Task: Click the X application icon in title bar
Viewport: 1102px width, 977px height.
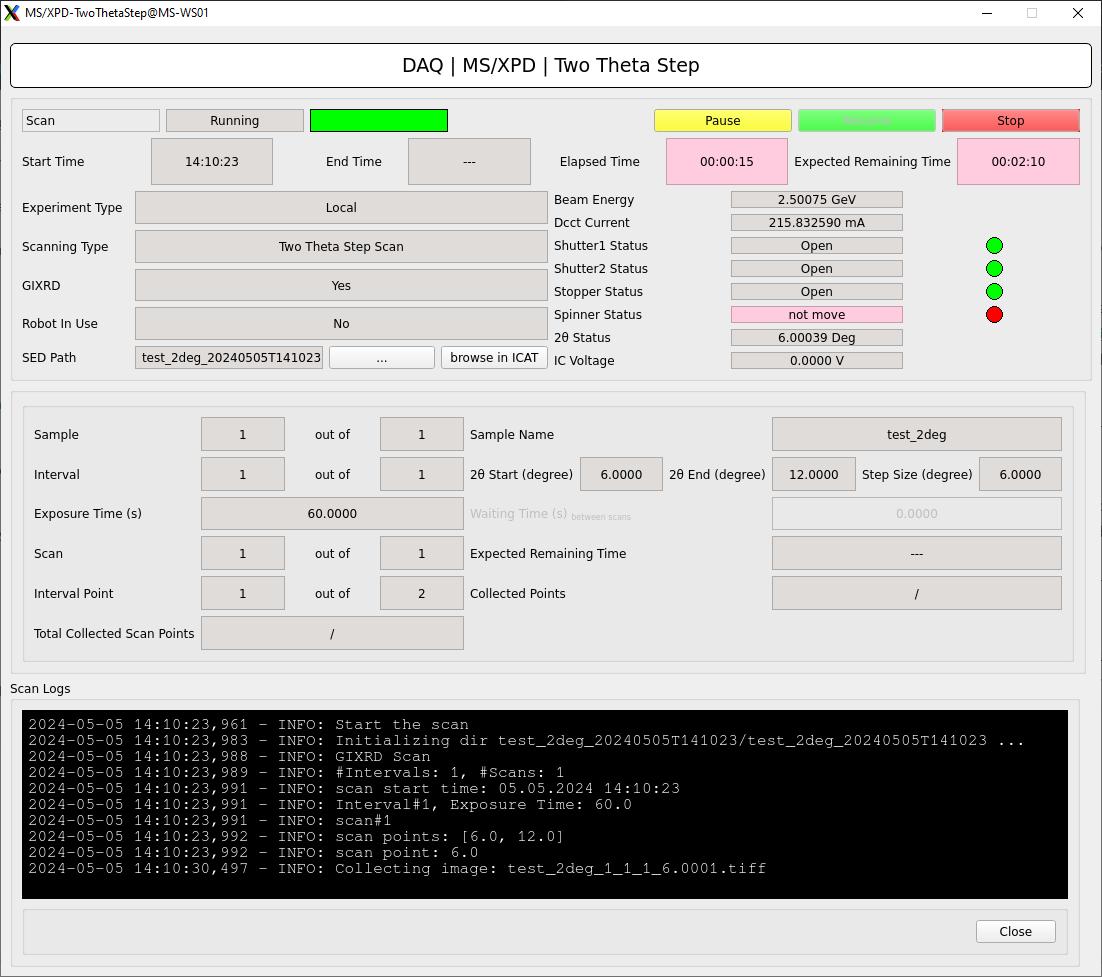Action: tap(12, 13)
